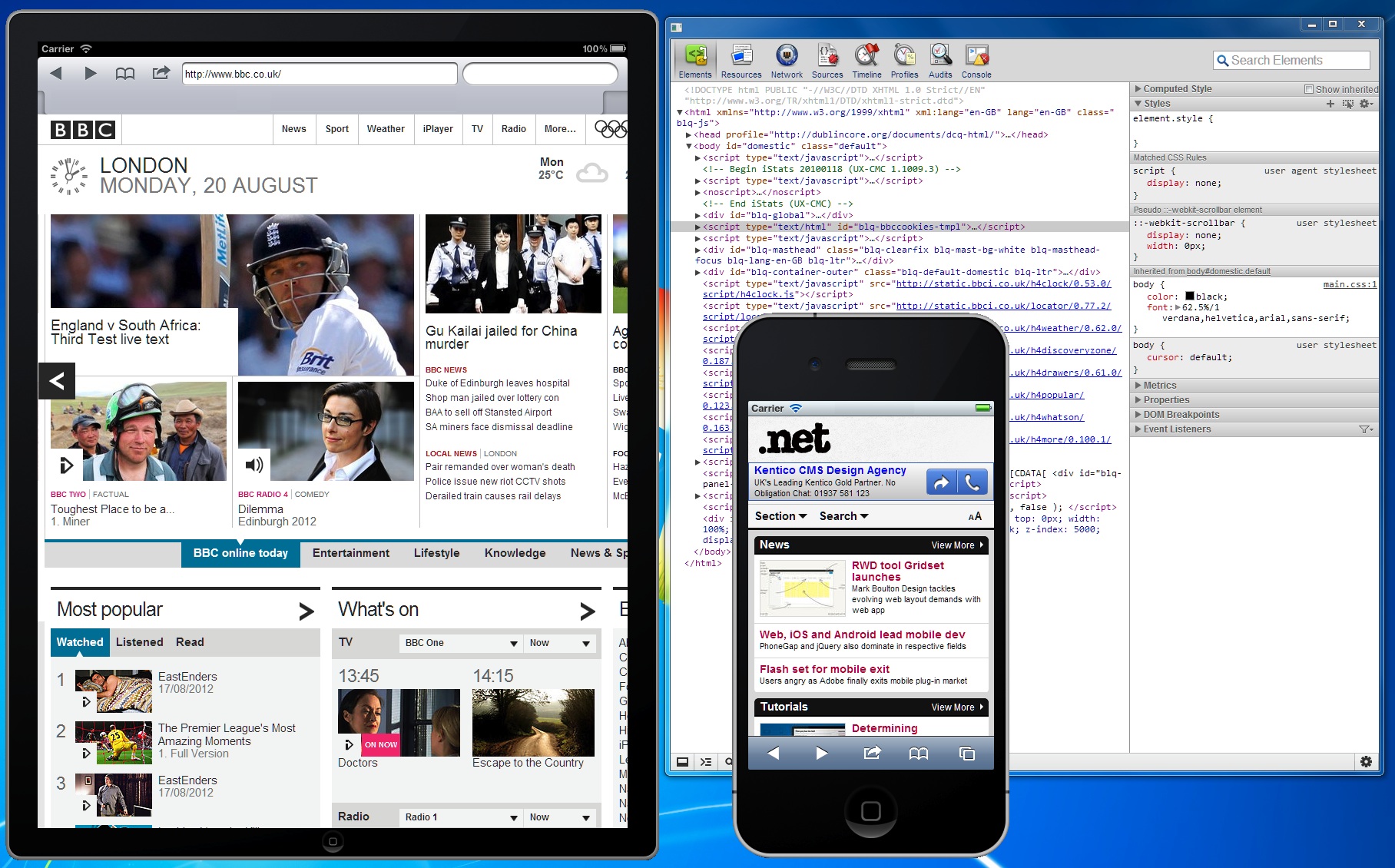The width and height of the screenshot is (1395, 868).
Task: Show the console drawer in inspector
Action: (706, 762)
